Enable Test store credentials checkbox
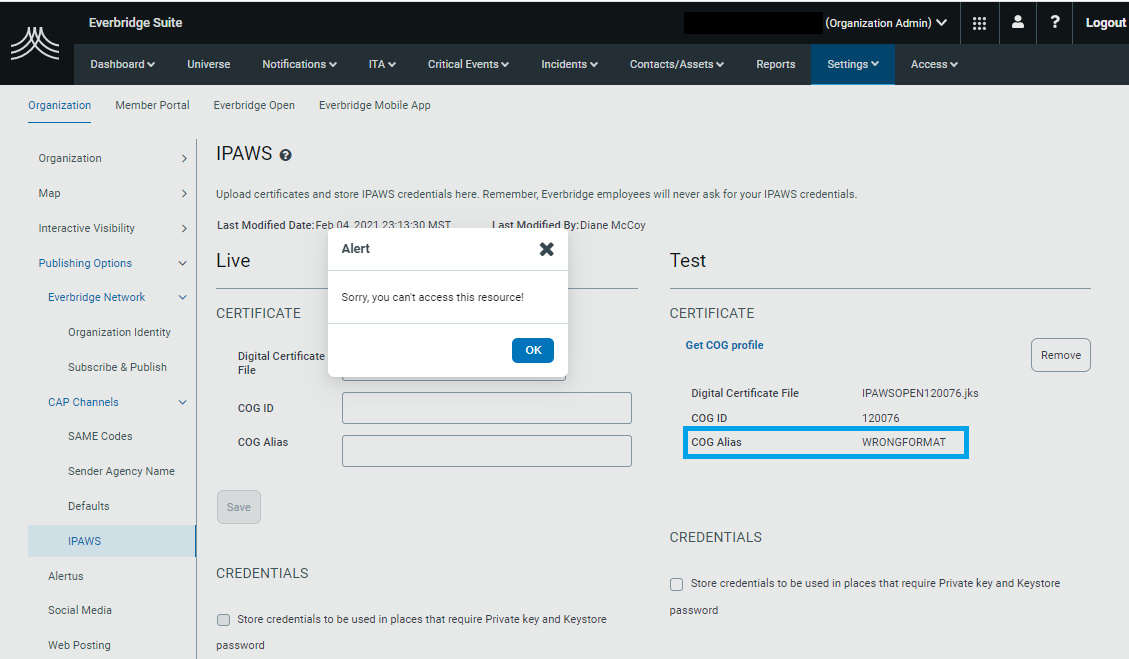Viewport: 1129px width, 659px height. coord(677,584)
